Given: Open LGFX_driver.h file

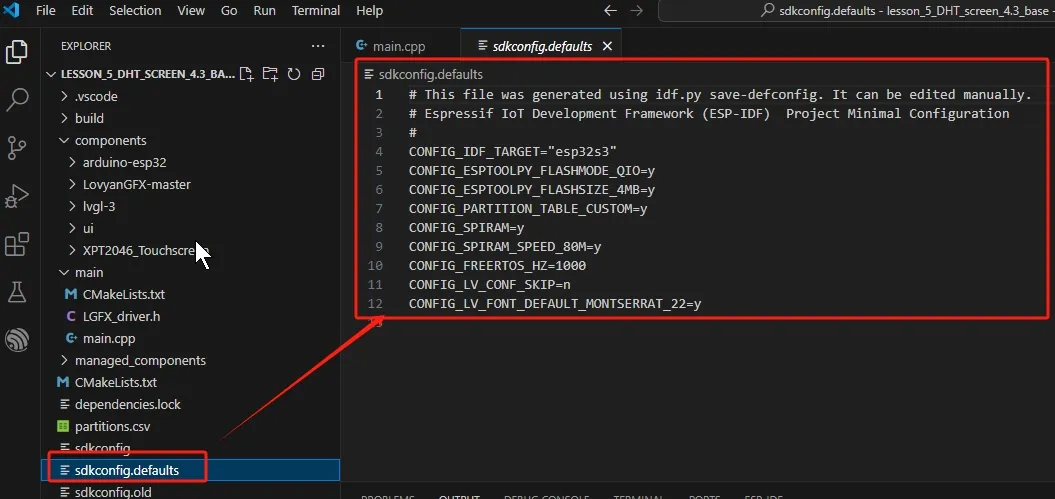Looking at the screenshot, I should 121,316.
